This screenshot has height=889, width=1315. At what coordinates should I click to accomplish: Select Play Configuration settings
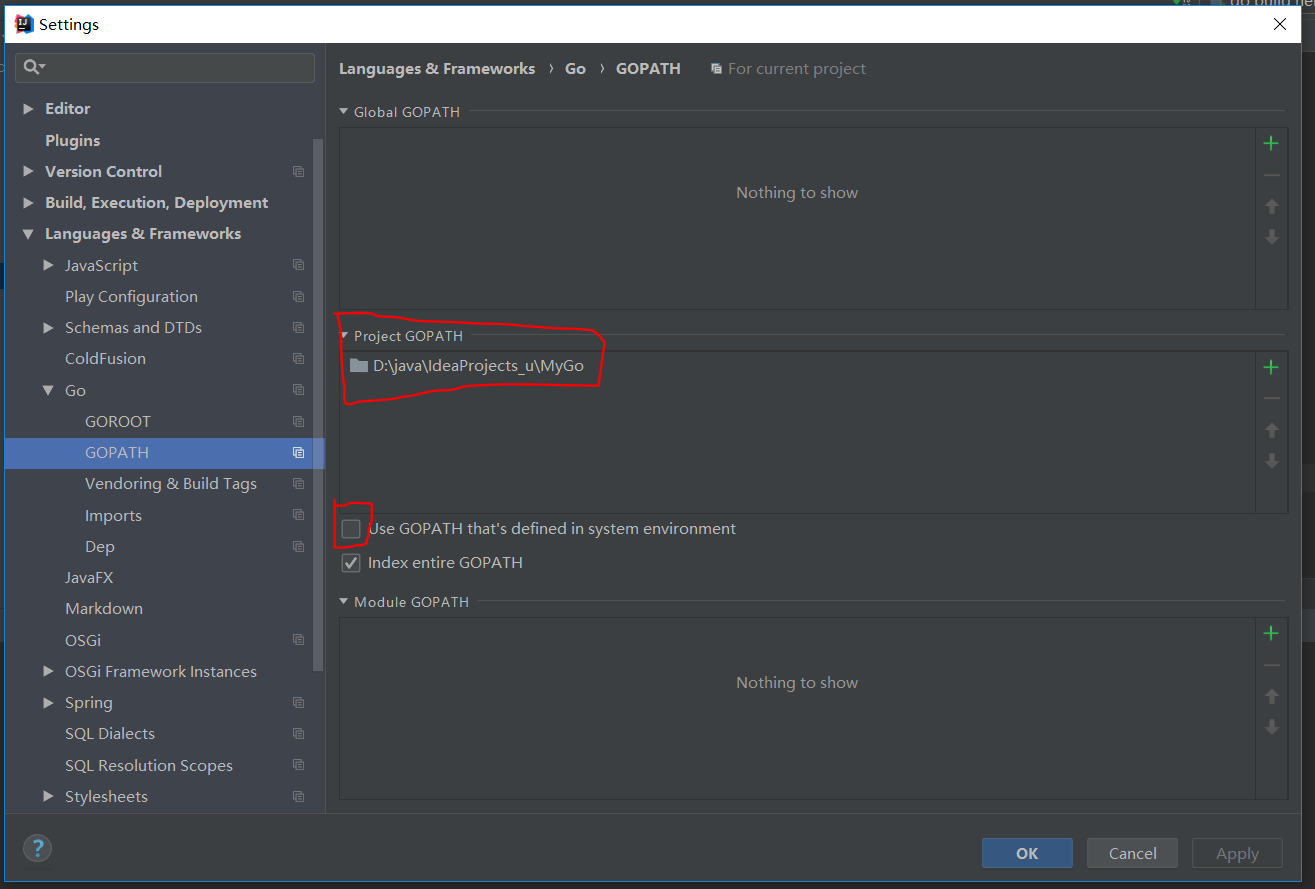[x=131, y=296]
